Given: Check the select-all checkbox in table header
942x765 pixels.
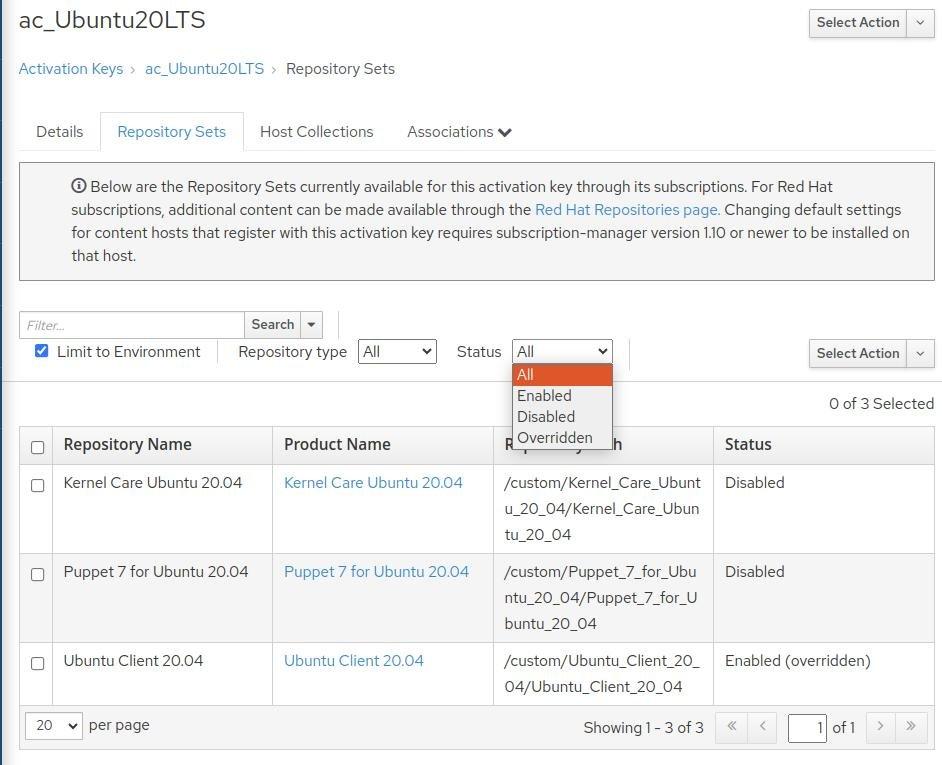Looking at the screenshot, I should coord(38,447).
